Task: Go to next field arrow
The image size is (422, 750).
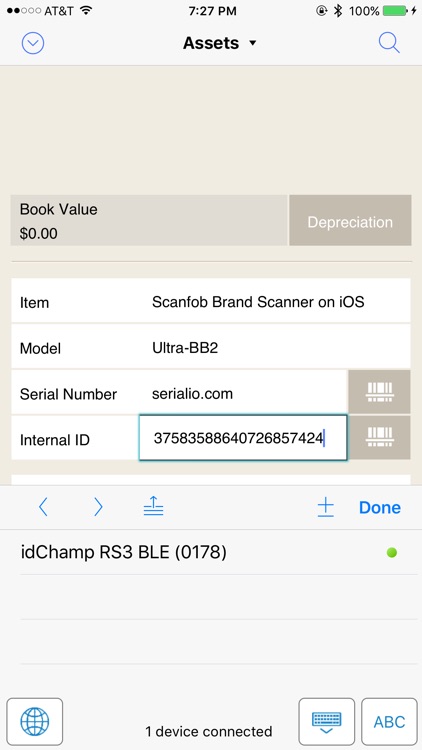Action: [x=98, y=507]
